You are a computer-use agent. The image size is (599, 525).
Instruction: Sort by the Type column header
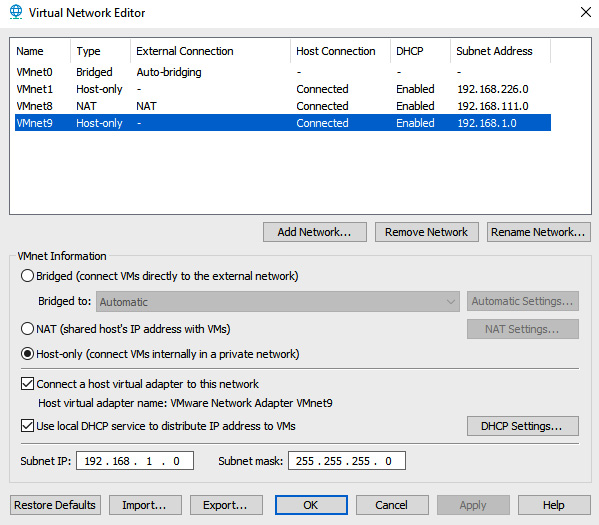100,51
